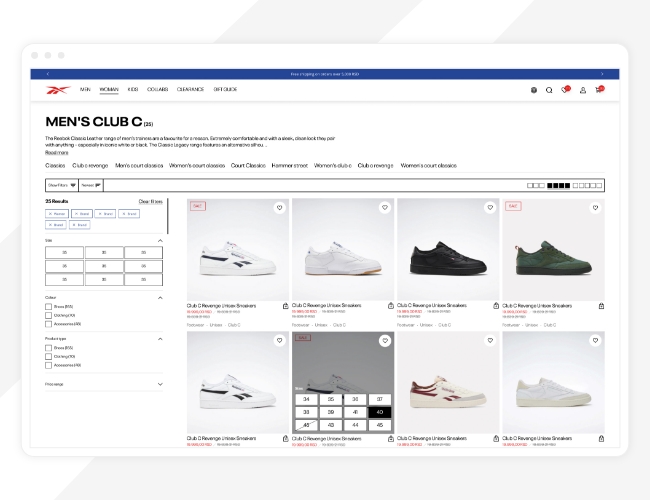Viewport: 650px width, 500px height.
Task: Open the shopping cart icon in header
Action: tap(599, 90)
